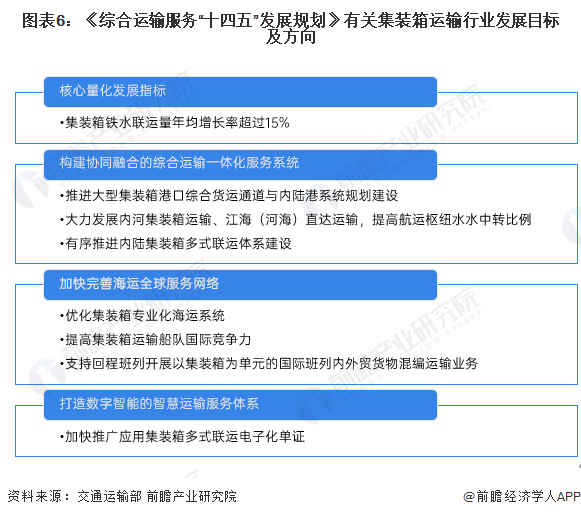Click the 优化集装箱专业化海运系统 bullet

click(x=142, y=315)
